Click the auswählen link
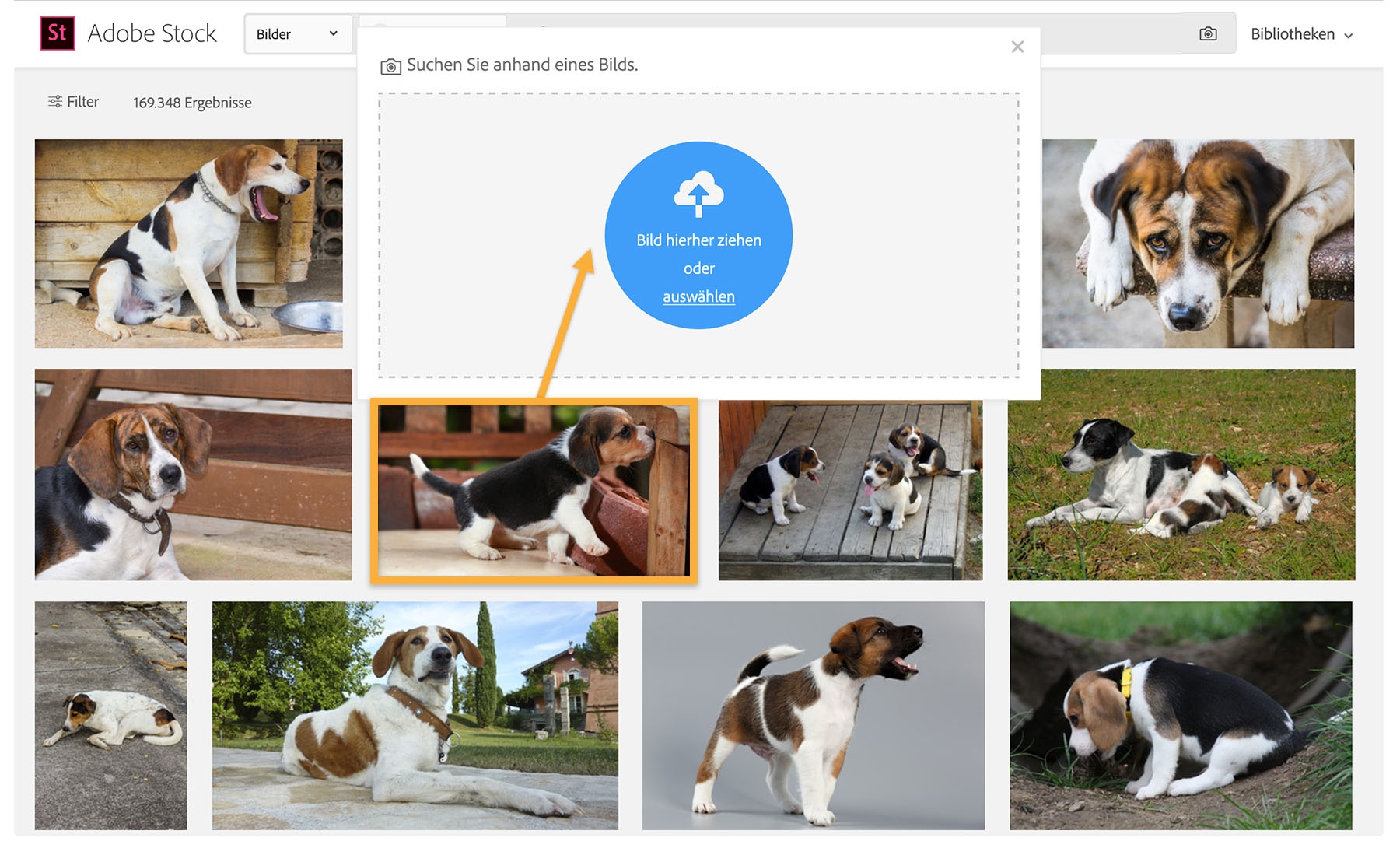The width and height of the screenshot is (1400, 855). tap(698, 296)
